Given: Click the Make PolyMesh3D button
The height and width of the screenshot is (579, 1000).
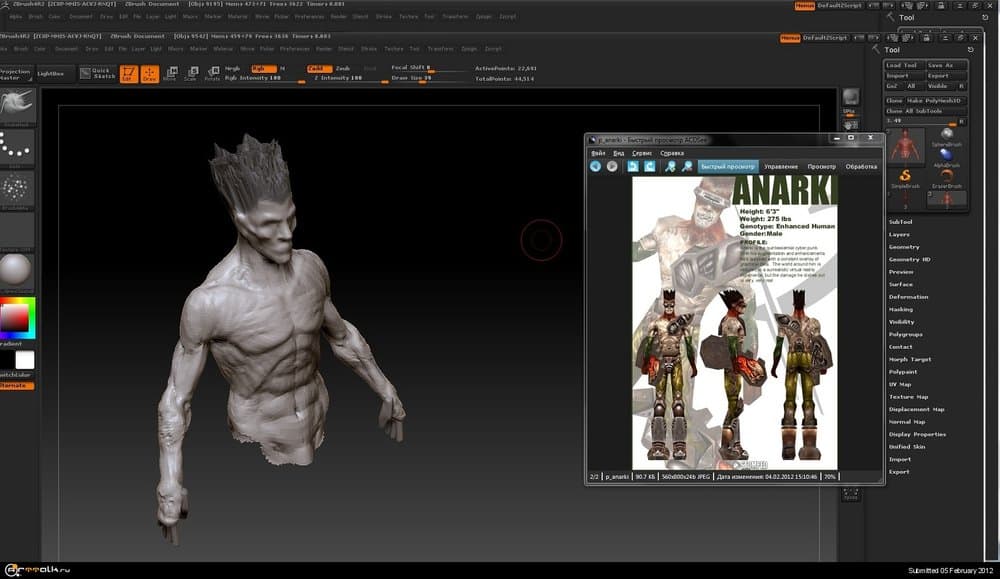Looking at the screenshot, I should (935, 101).
